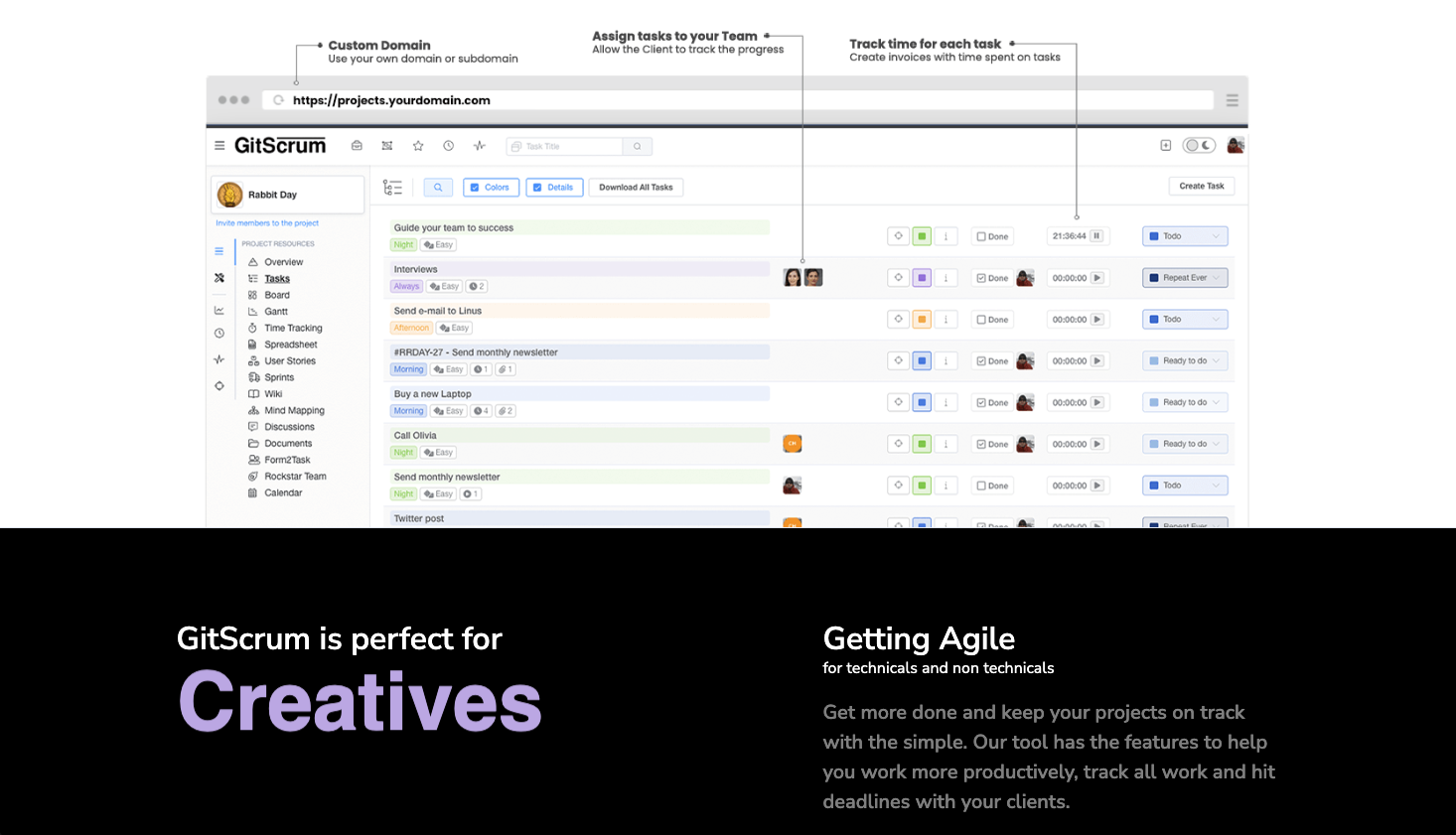Open the user avatar in the top bar
This screenshot has width=1456, height=835.
click(x=1236, y=145)
